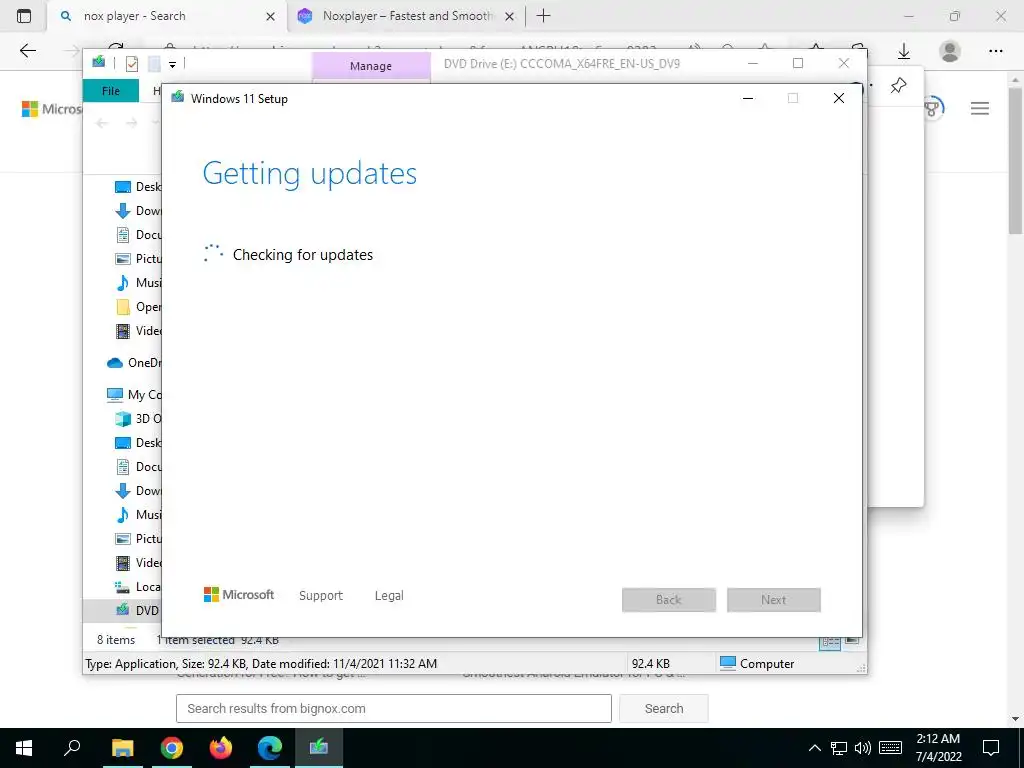This screenshot has width=1024, height=768.
Task: Open Google Chrome from taskbar
Action: tap(171, 748)
